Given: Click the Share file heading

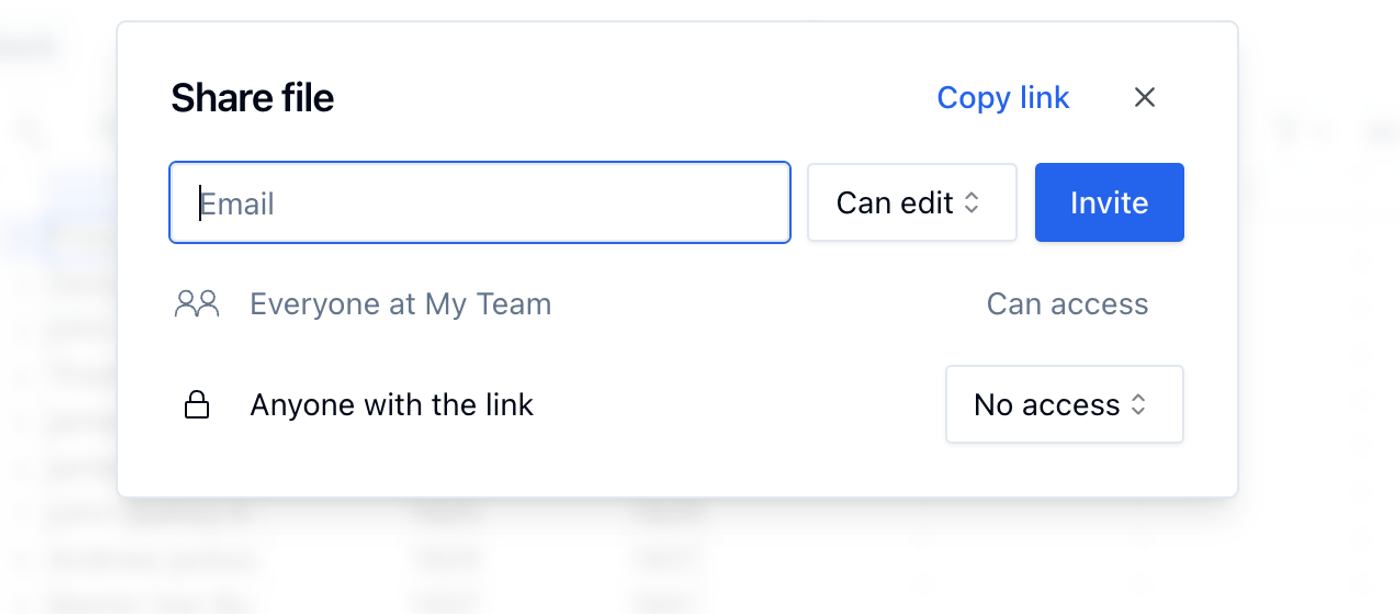Looking at the screenshot, I should (252, 98).
